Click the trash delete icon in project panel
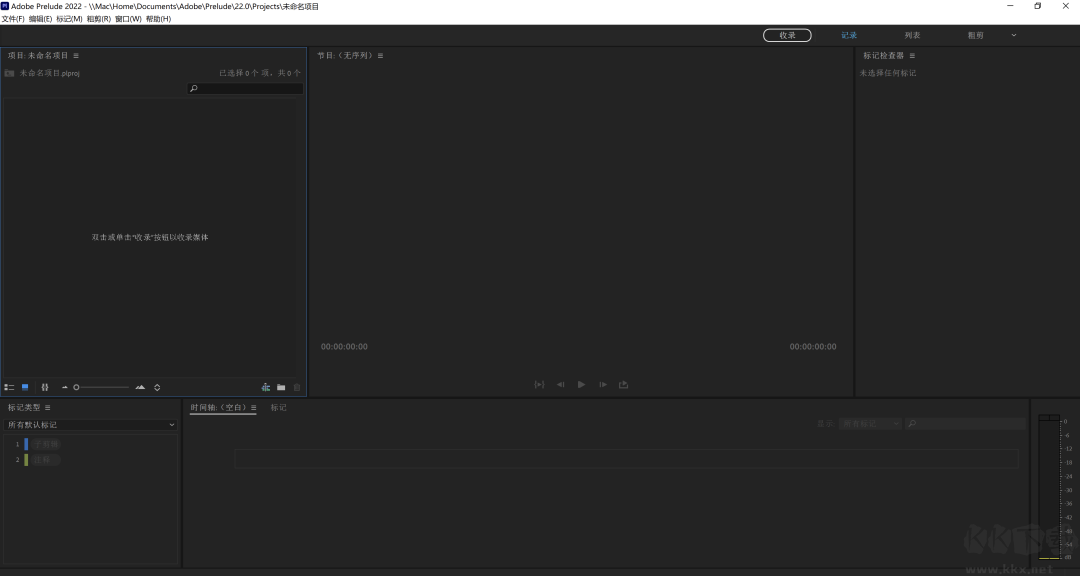Image resolution: width=1080 pixels, height=576 pixels. click(297, 387)
